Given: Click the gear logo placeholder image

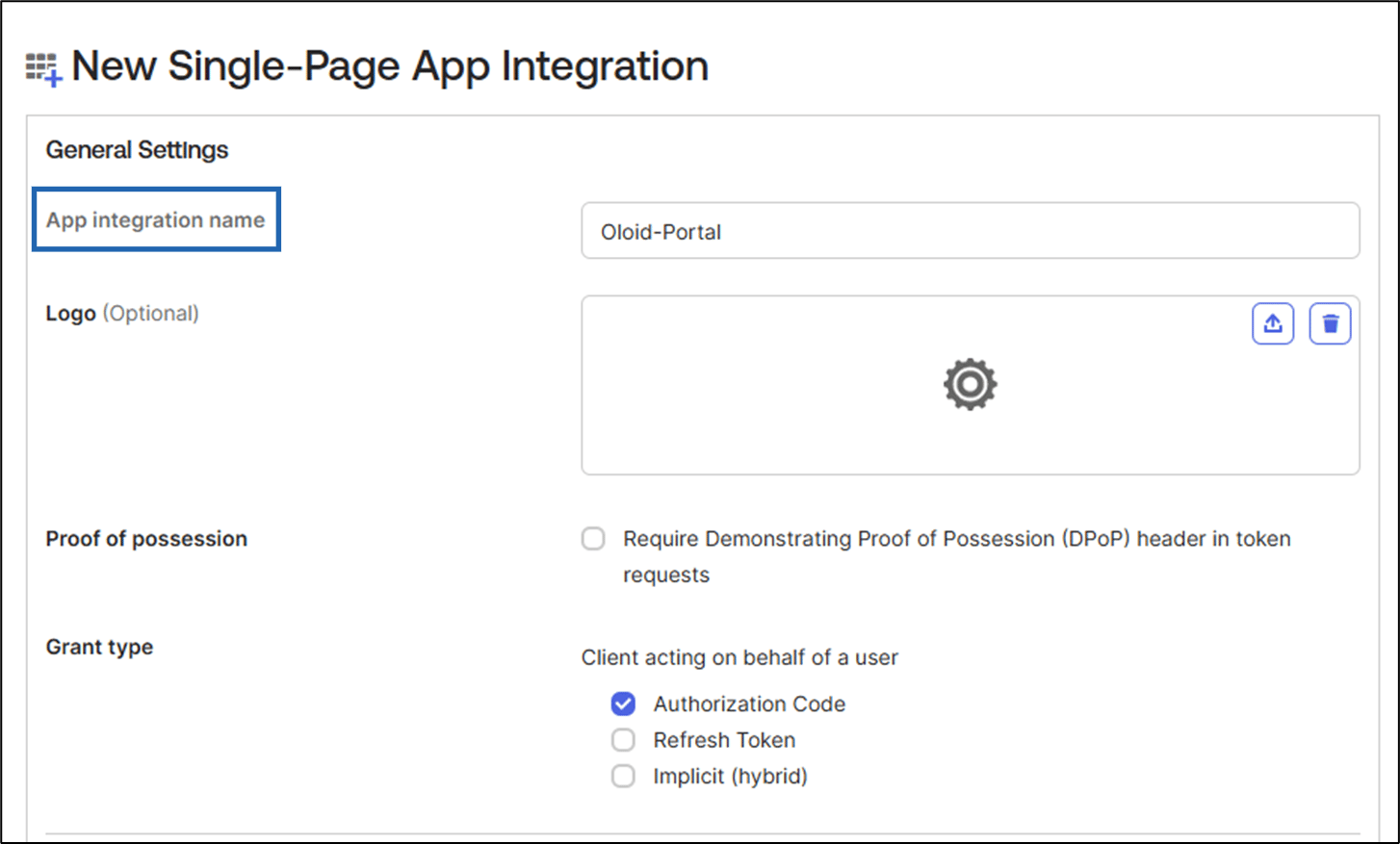Looking at the screenshot, I should tap(971, 385).
